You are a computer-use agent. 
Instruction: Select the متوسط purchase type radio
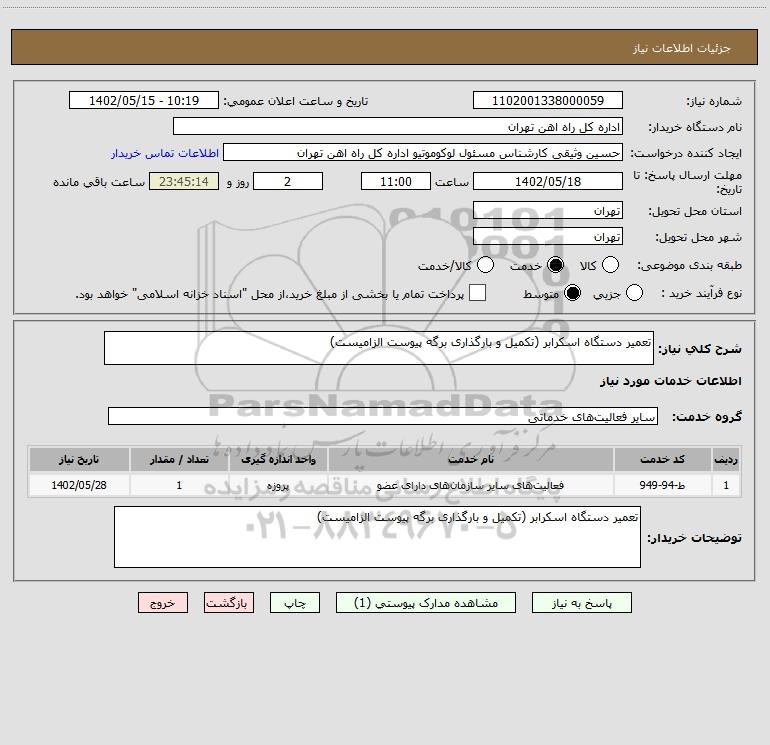click(573, 293)
